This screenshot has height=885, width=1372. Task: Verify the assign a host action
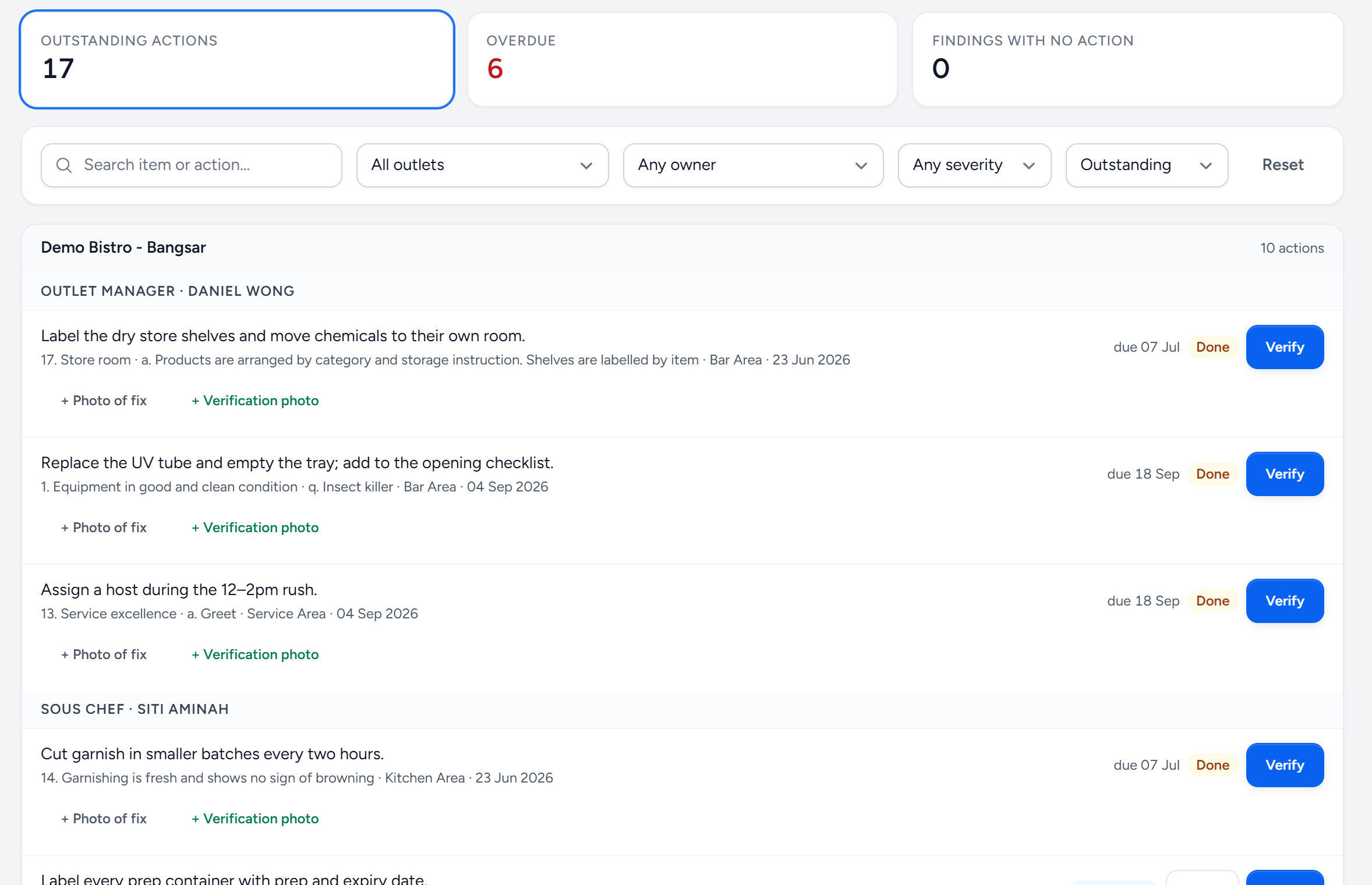pos(1285,601)
